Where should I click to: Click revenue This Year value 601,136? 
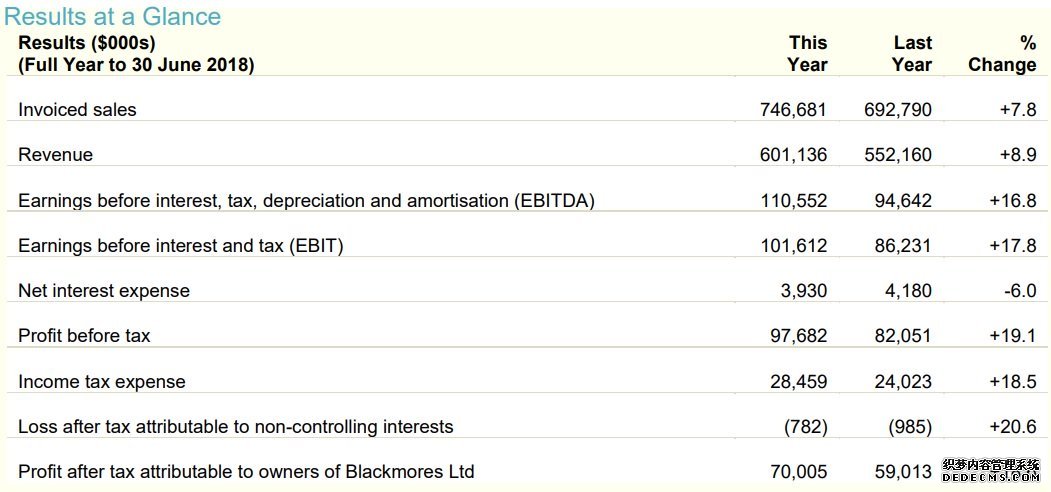tap(794, 155)
